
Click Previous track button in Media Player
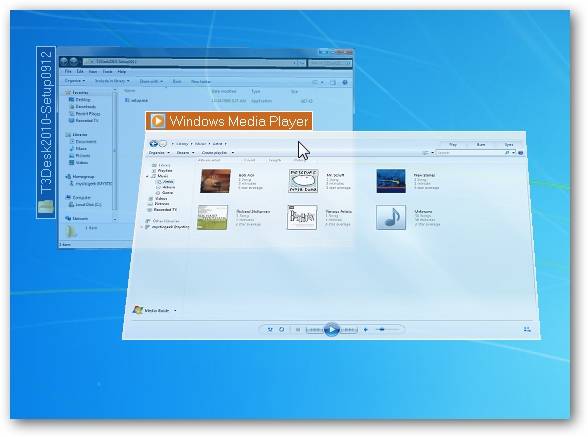[314, 330]
